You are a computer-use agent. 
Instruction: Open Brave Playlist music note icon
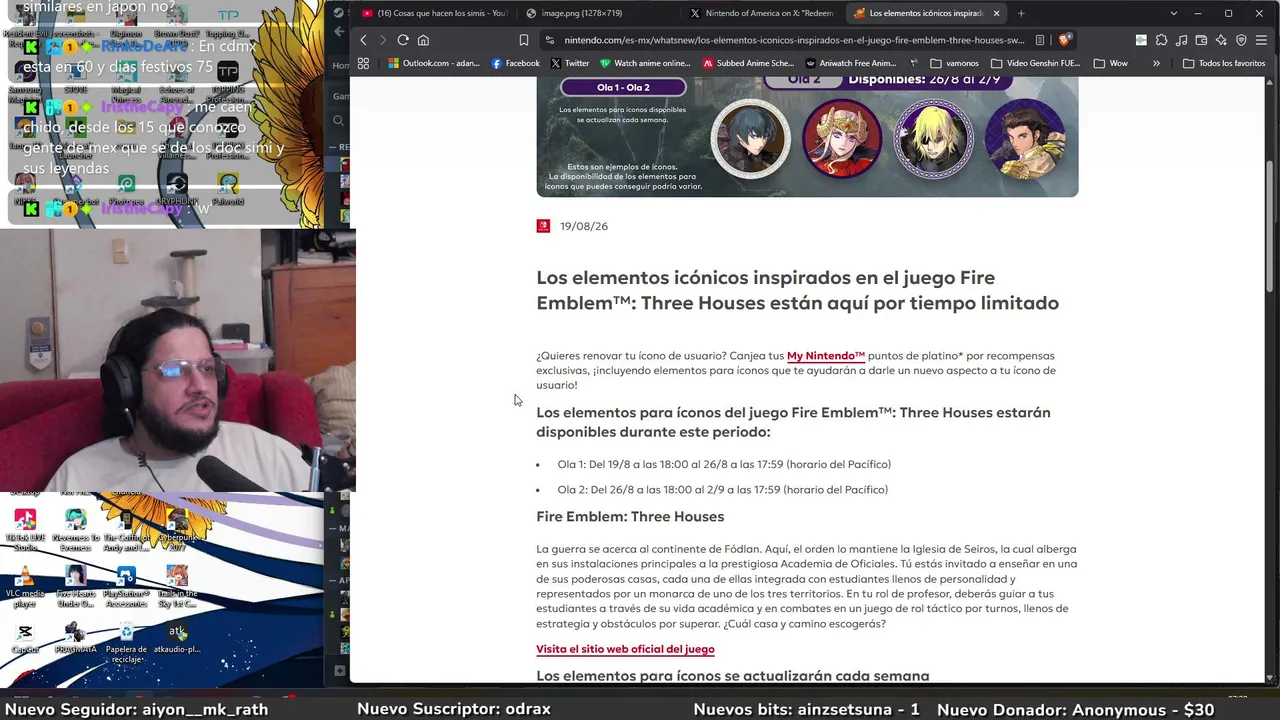[x=1181, y=40]
